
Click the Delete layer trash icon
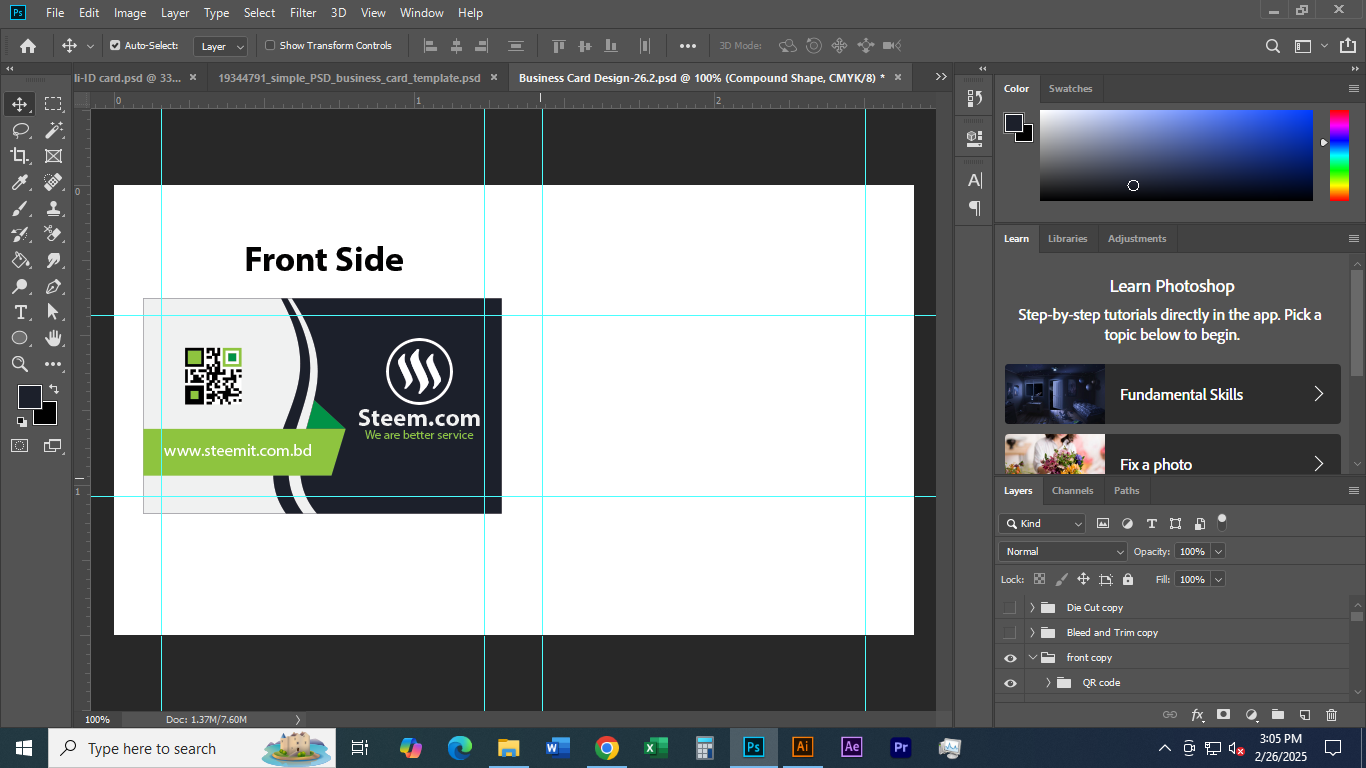pos(1331,715)
